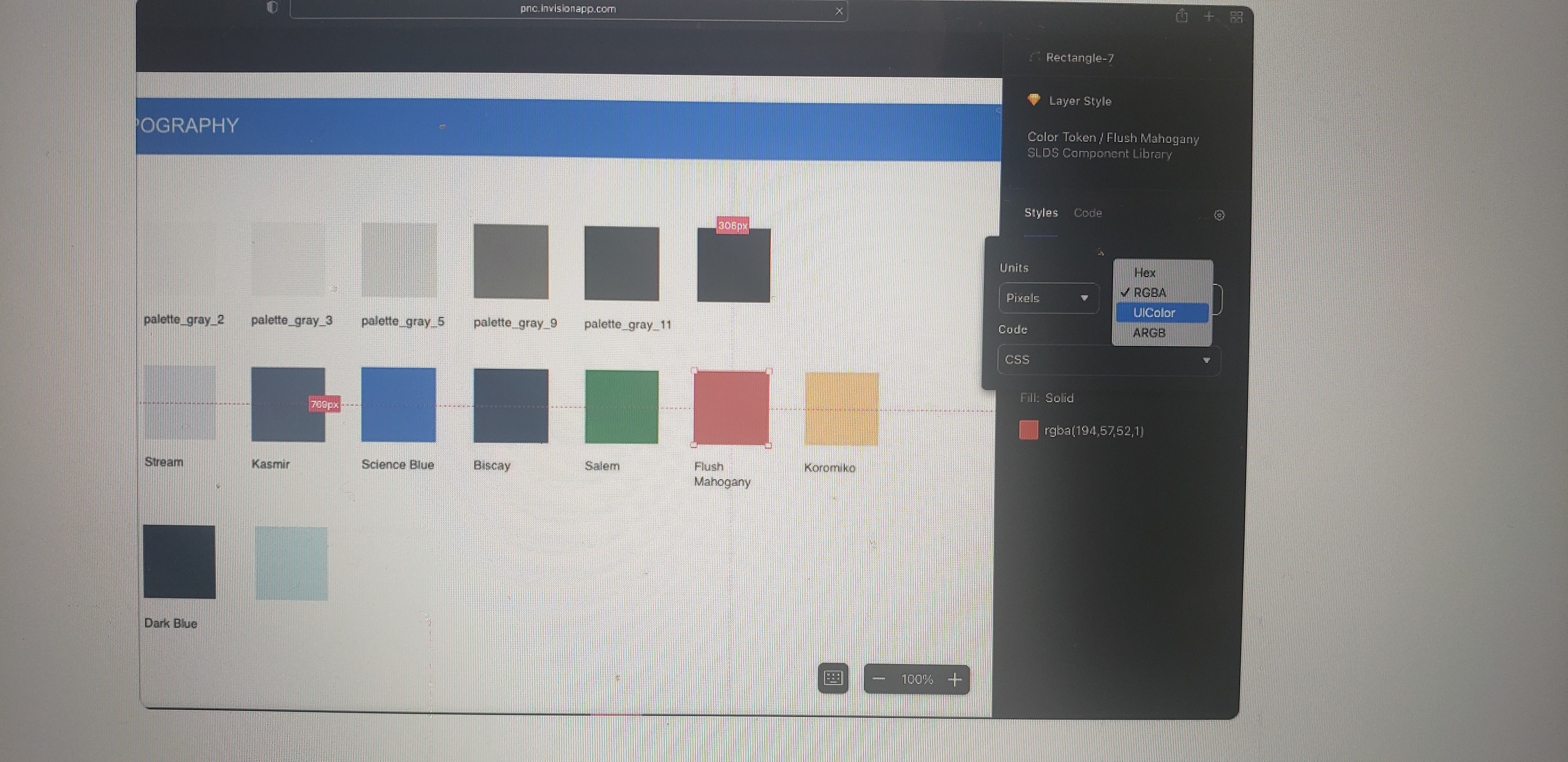This screenshot has height=762, width=1568.
Task: Select ARGB color format option
Action: click(1149, 333)
